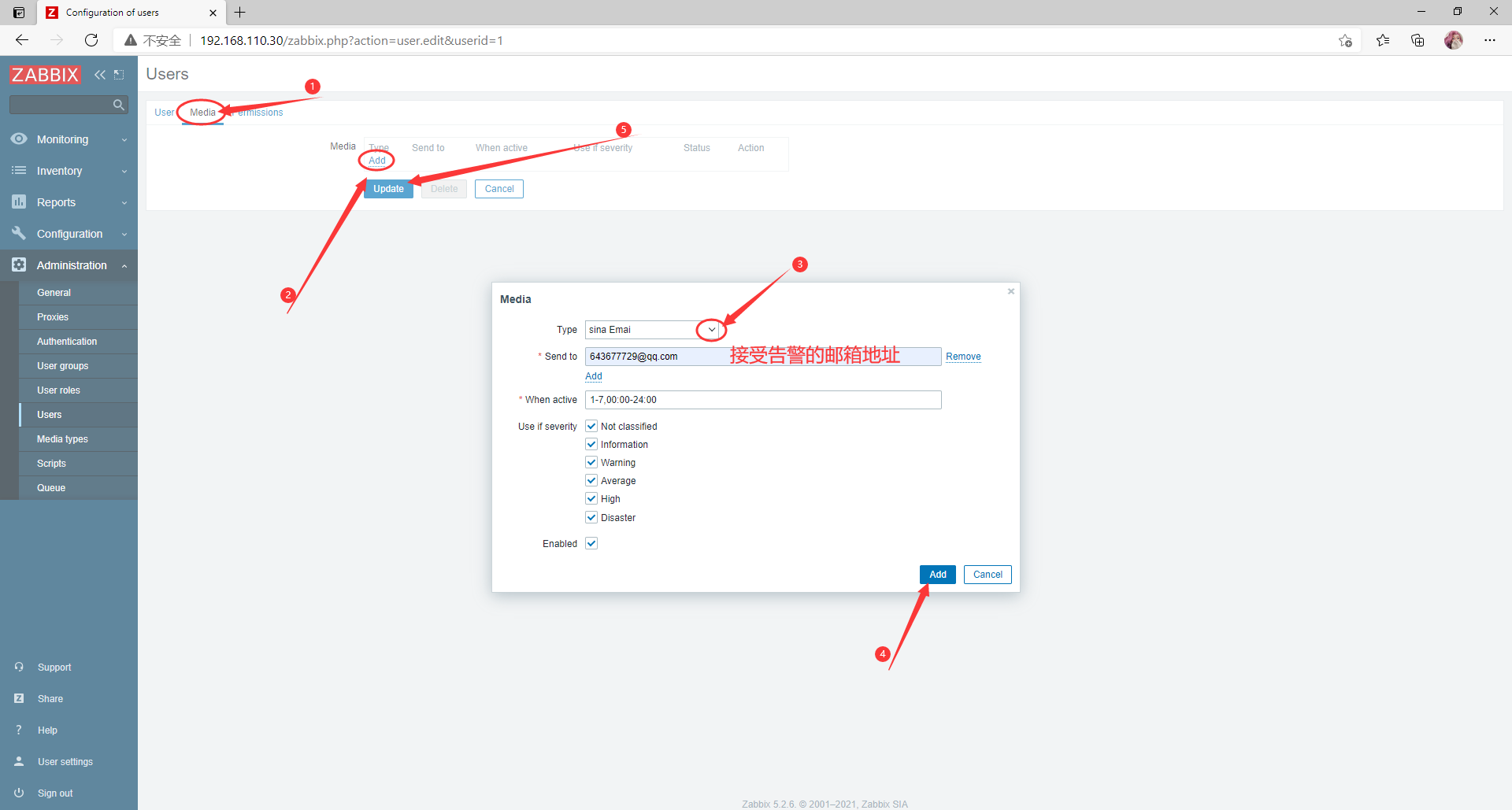
Task: Open the User groups submenu item
Action: [x=78, y=366]
